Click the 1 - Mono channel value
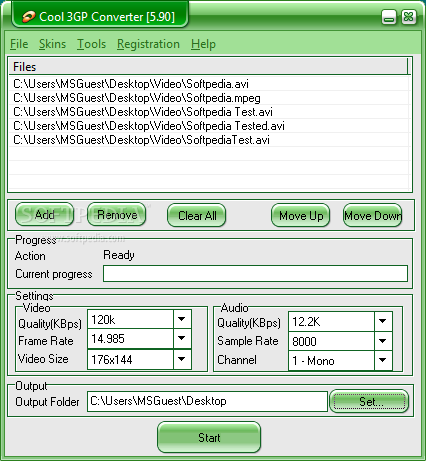 click(x=313, y=361)
